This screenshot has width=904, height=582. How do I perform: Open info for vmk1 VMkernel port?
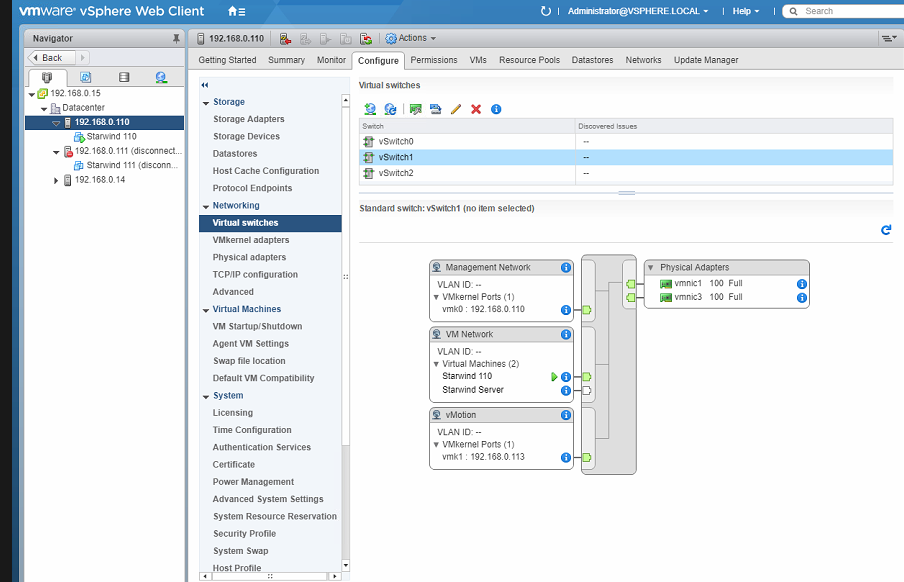(x=566, y=457)
